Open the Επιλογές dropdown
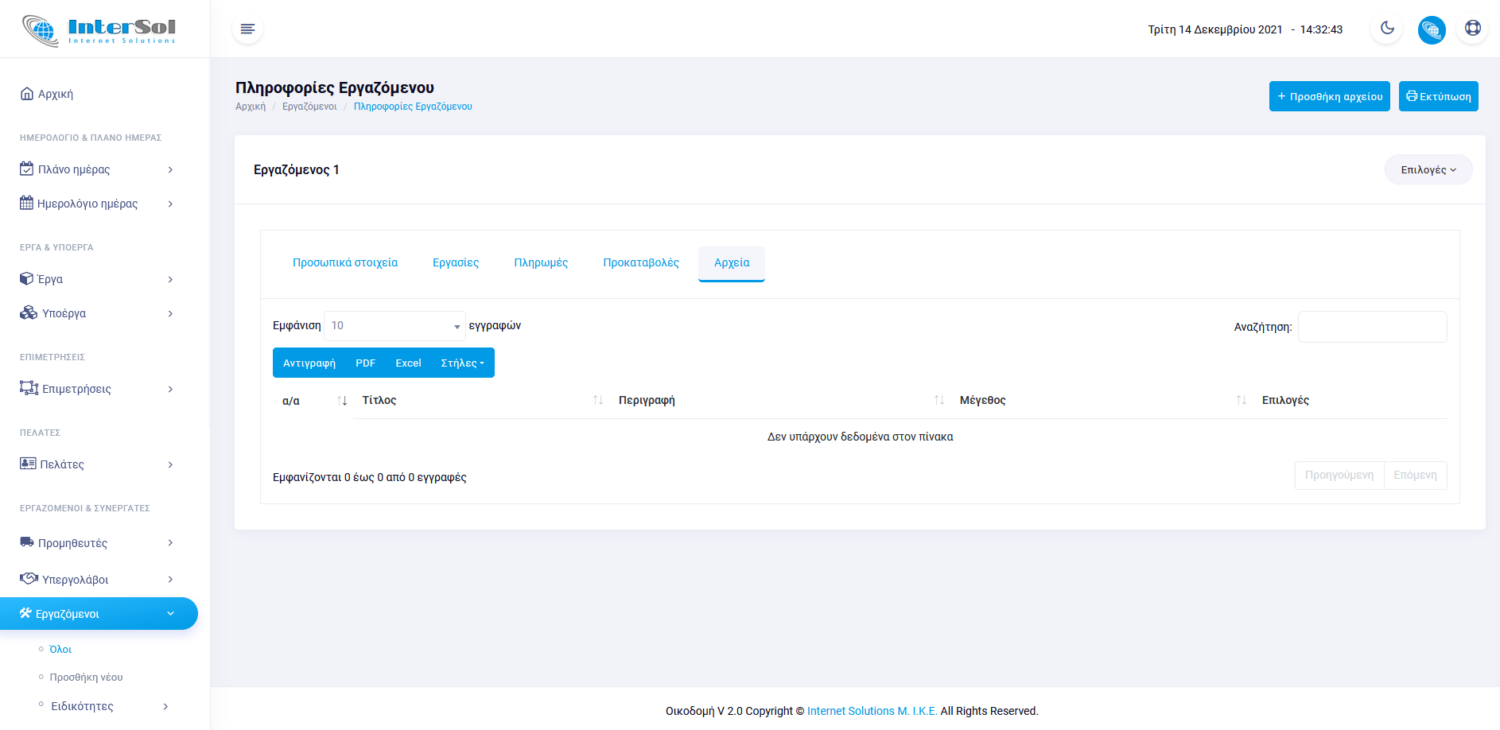Screen dimensions: 1500x730 pyautogui.click(x=1428, y=170)
